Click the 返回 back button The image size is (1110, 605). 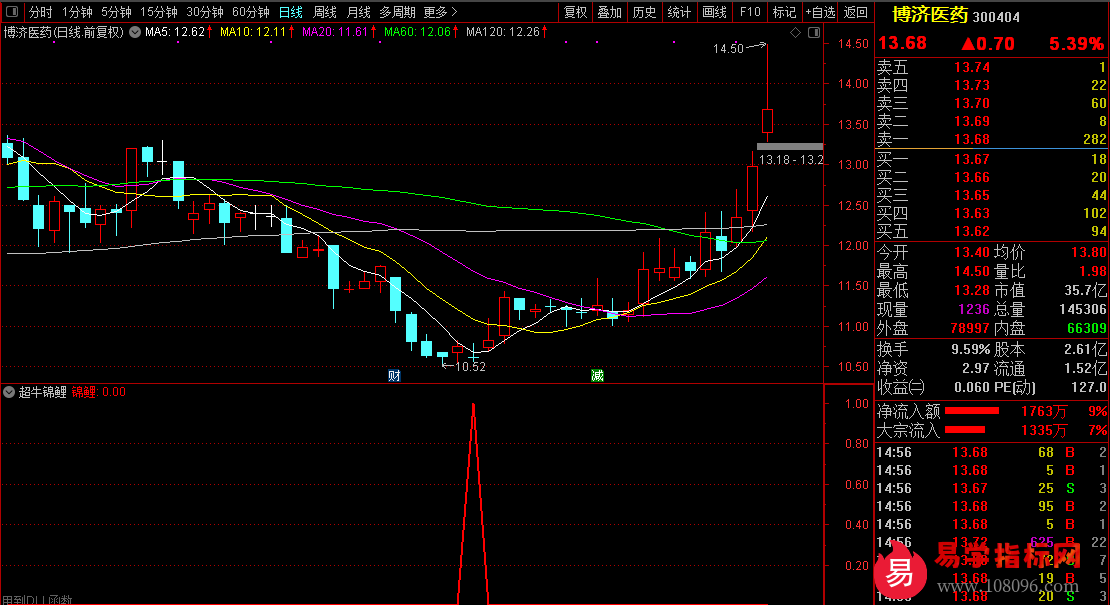(856, 12)
